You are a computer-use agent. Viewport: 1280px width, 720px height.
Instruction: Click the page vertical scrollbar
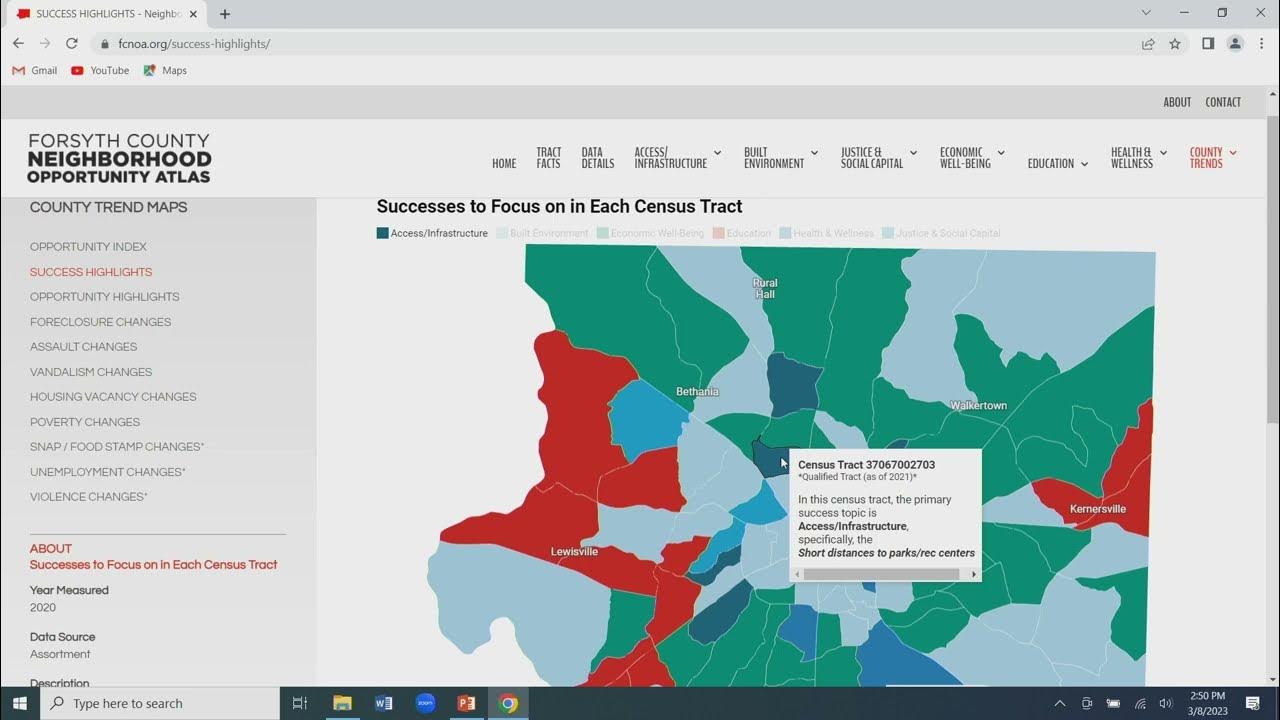[1272, 270]
